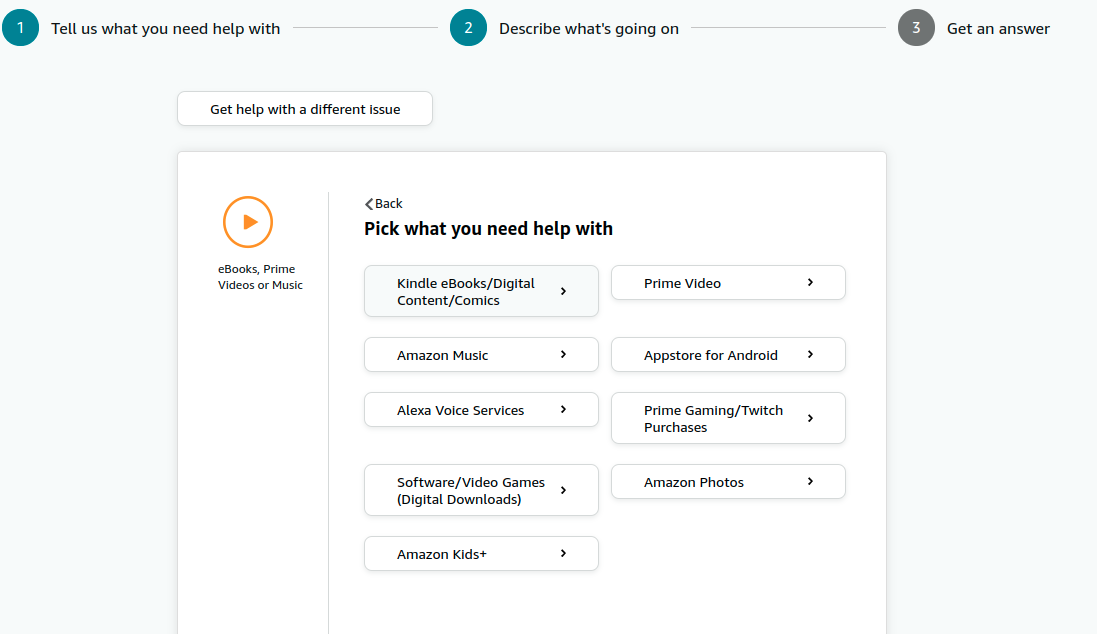Viewport: 1097px width, 634px height.
Task: Select the 'Describe what's going on' step
Action: 589,29
